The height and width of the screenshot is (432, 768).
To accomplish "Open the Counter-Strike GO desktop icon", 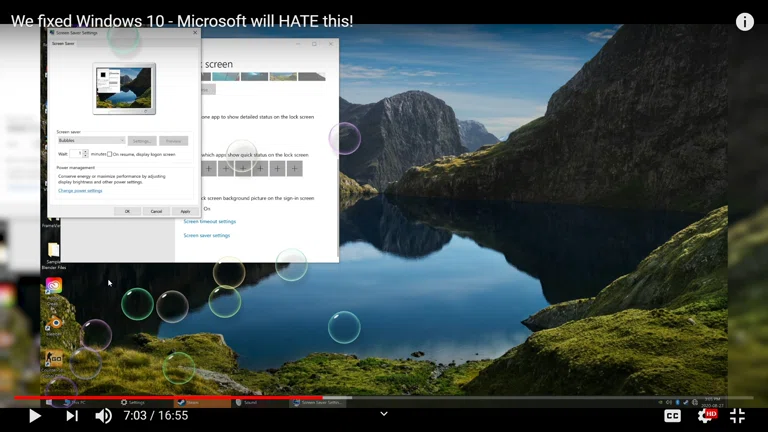I will [54, 358].
